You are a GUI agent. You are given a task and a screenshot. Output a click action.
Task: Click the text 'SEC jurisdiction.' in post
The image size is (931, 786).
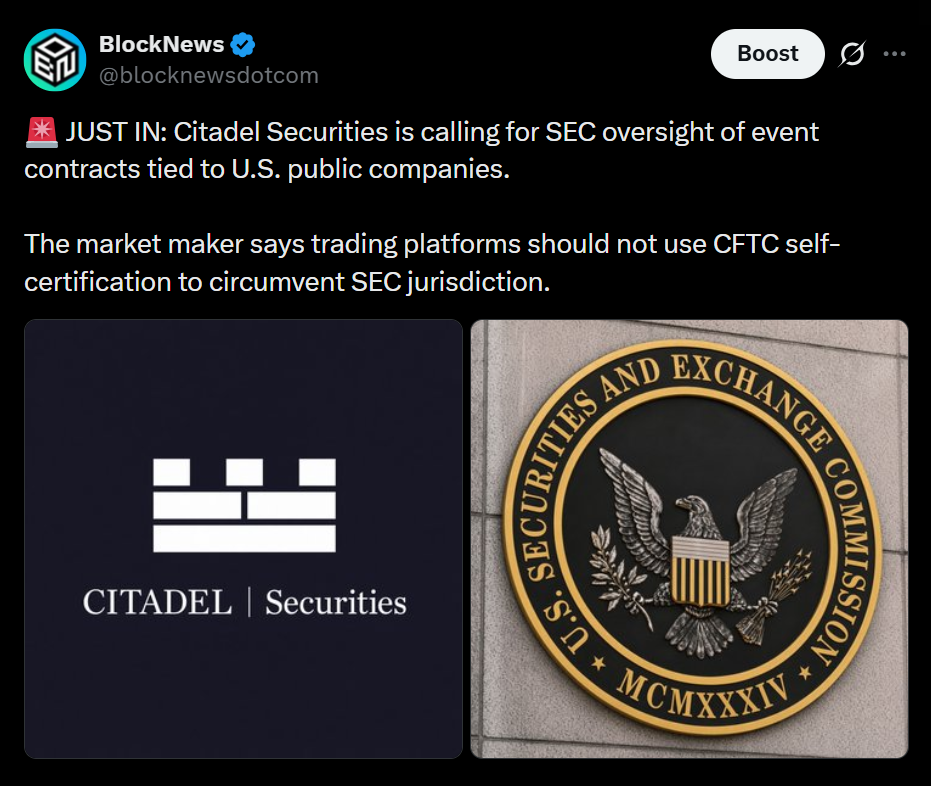(x=451, y=282)
